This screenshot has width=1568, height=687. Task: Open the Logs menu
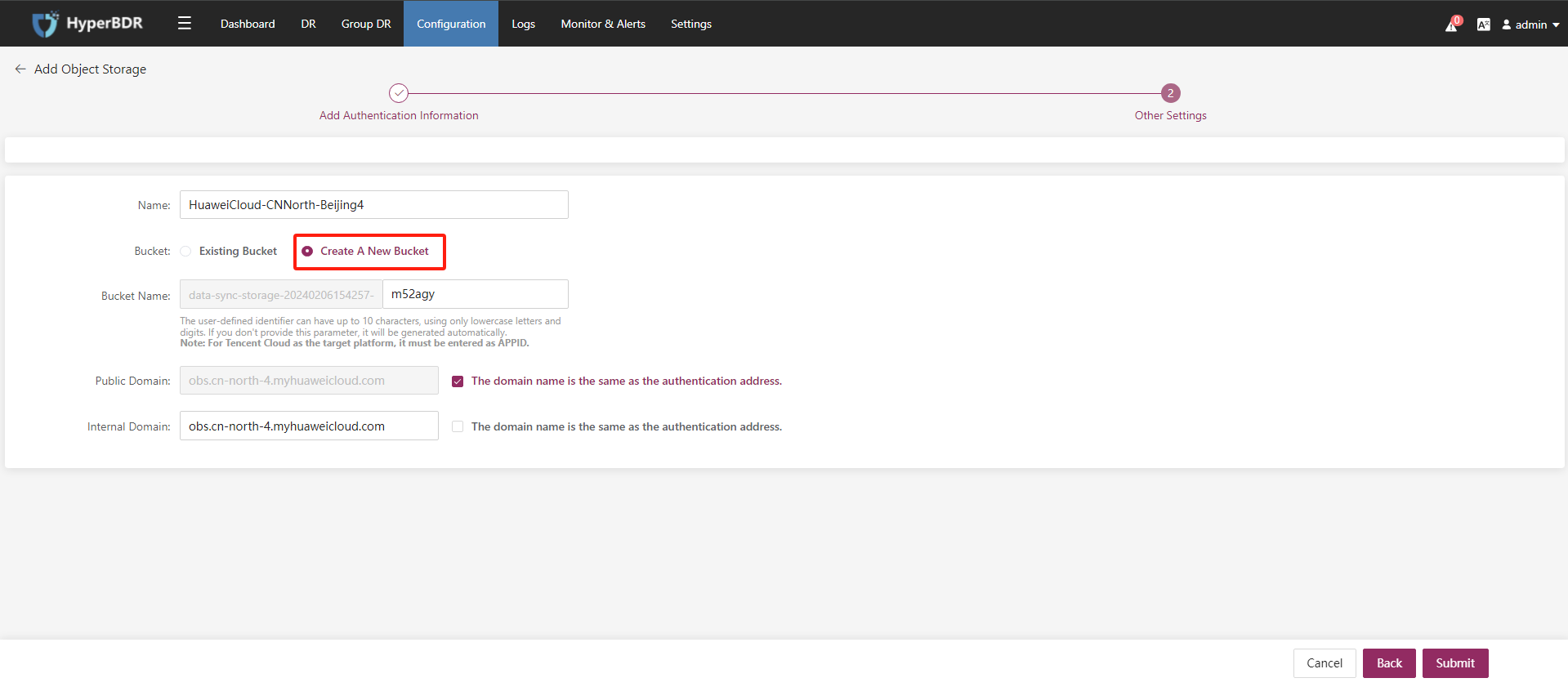pos(523,24)
